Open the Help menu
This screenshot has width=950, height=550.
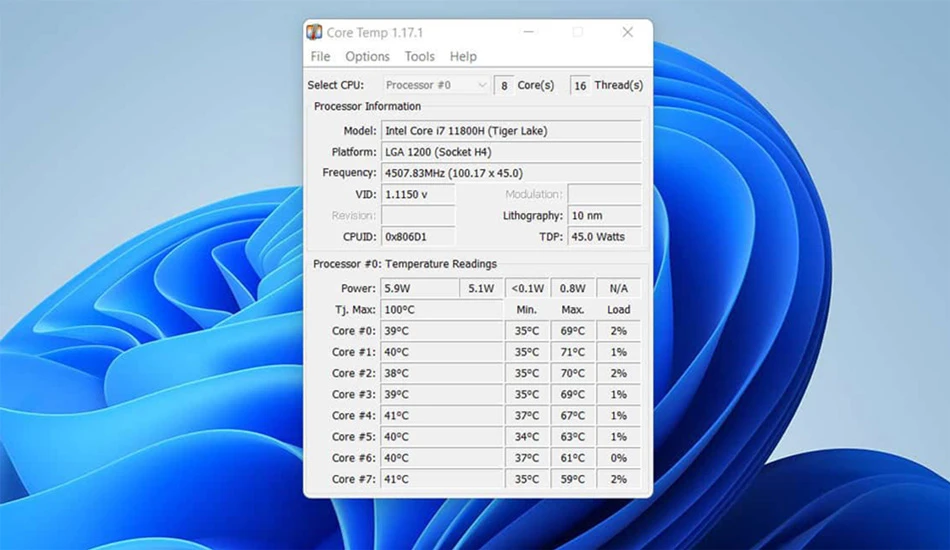463,56
